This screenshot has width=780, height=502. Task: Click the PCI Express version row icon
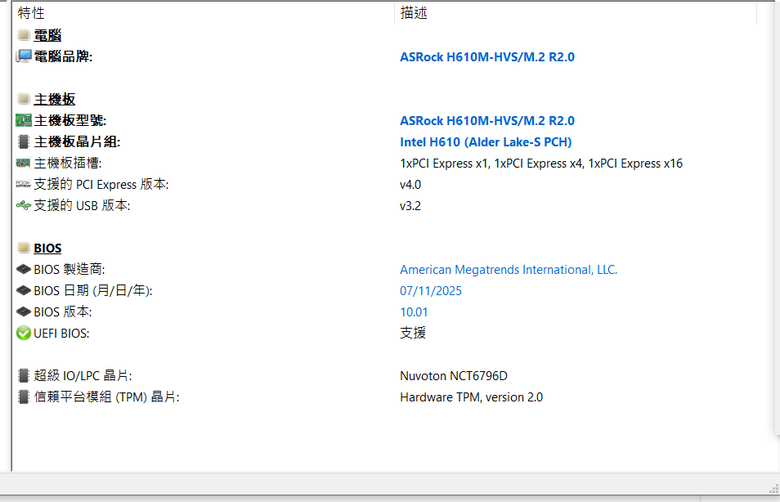[x=23, y=184]
